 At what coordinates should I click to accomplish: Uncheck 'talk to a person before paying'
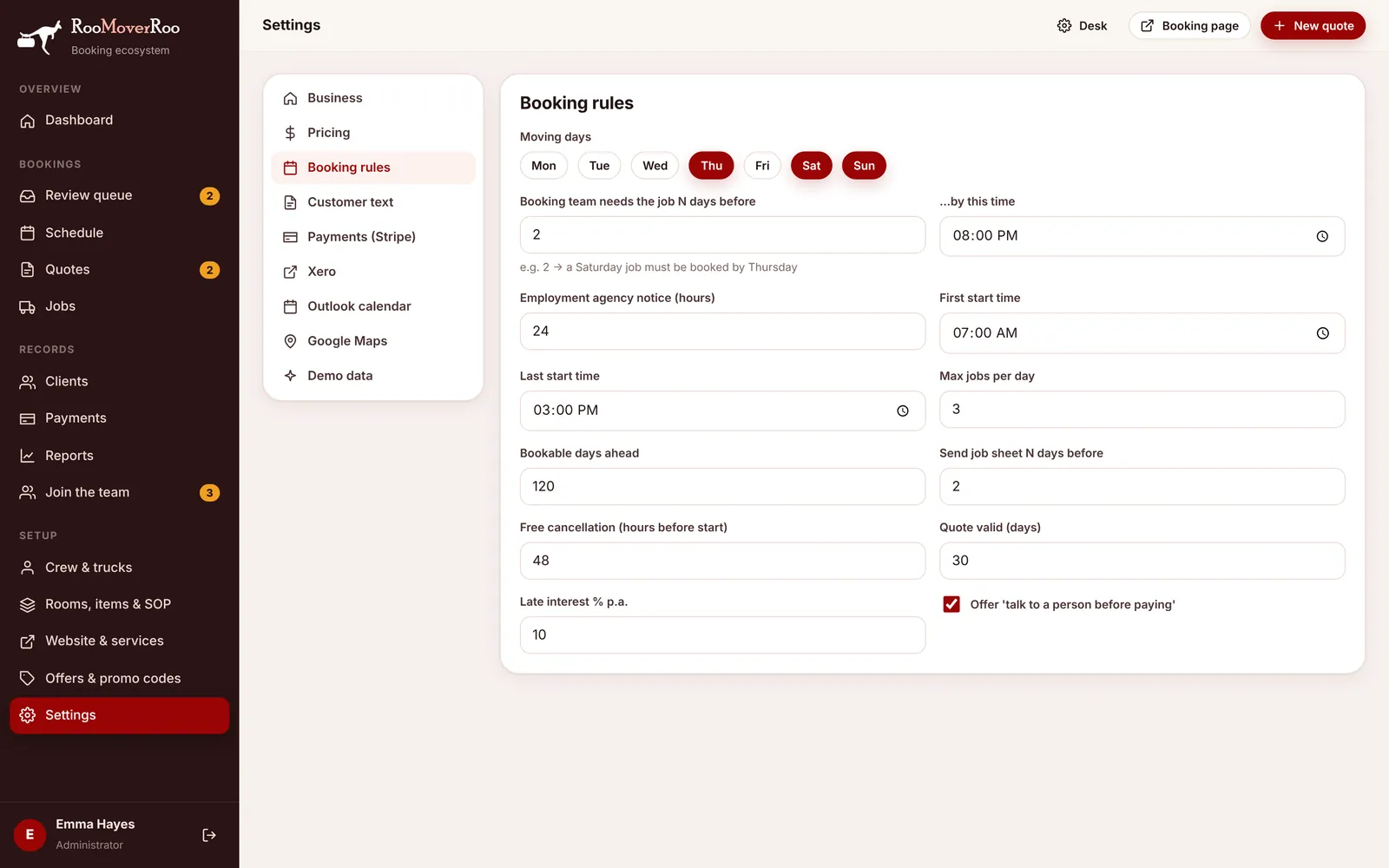coord(951,604)
